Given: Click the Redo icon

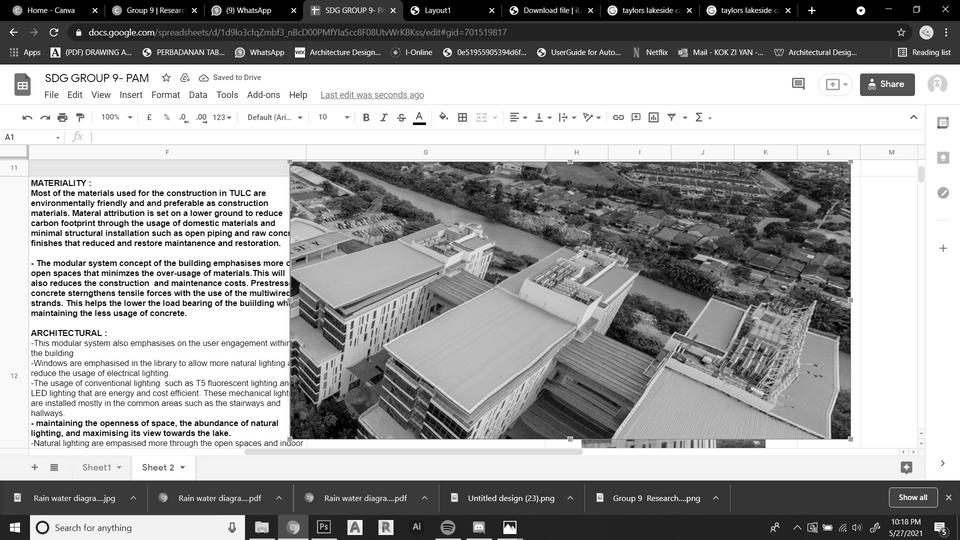Looking at the screenshot, I should (x=45, y=117).
